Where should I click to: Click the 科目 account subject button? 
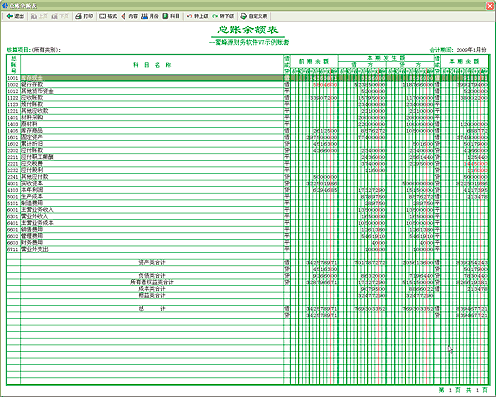171,16
